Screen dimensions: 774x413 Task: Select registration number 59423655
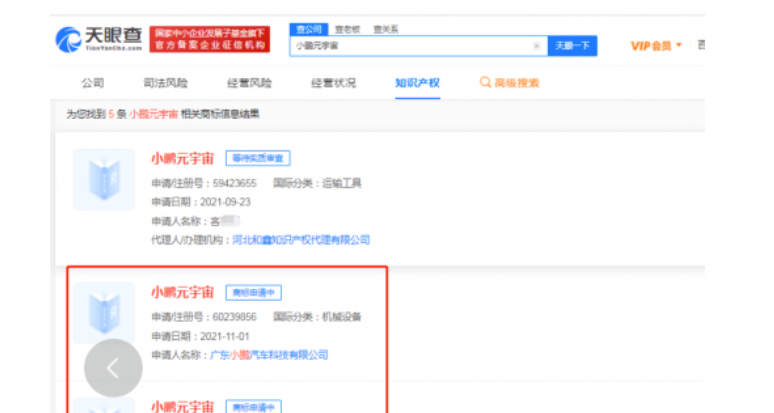tap(234, 184)
